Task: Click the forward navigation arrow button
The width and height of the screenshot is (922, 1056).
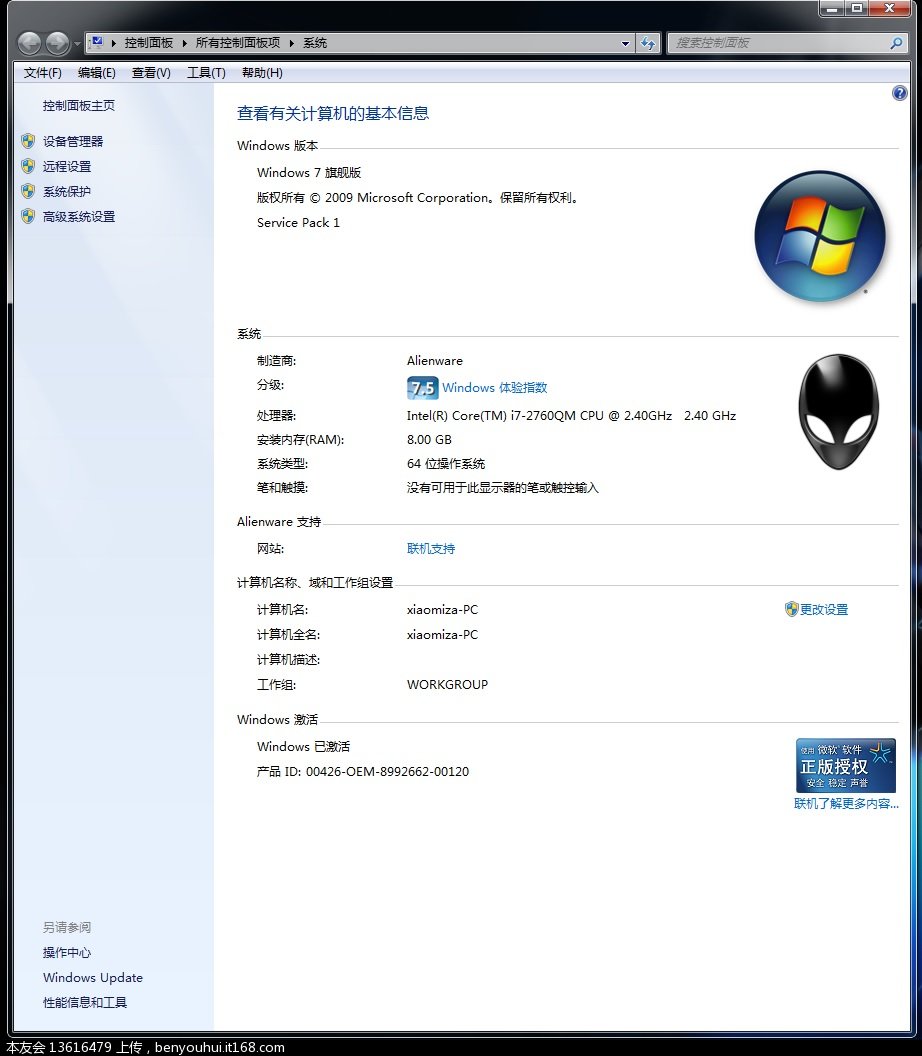Action: pos(58,43)
